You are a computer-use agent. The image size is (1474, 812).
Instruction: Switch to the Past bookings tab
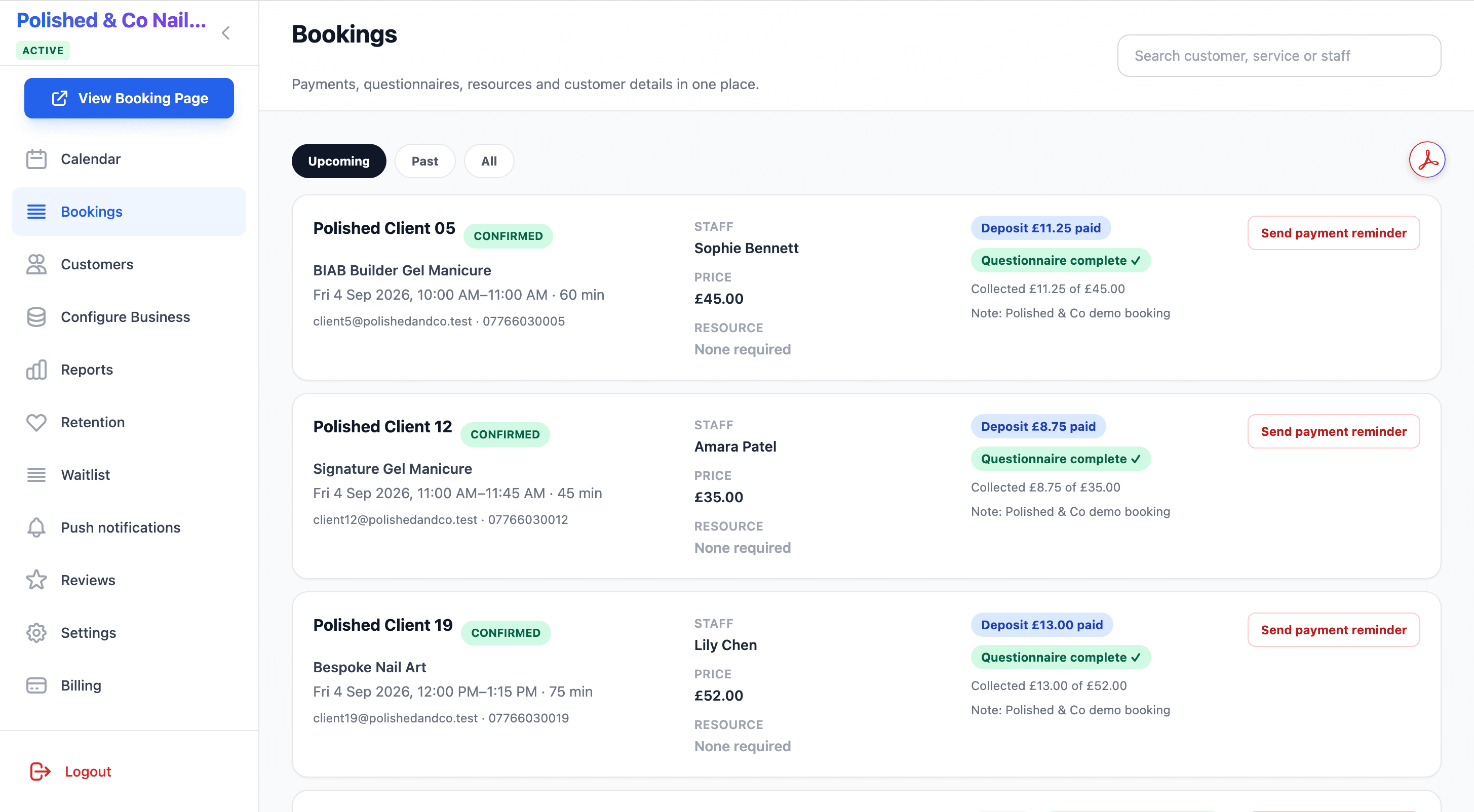[x=424, y=161]
